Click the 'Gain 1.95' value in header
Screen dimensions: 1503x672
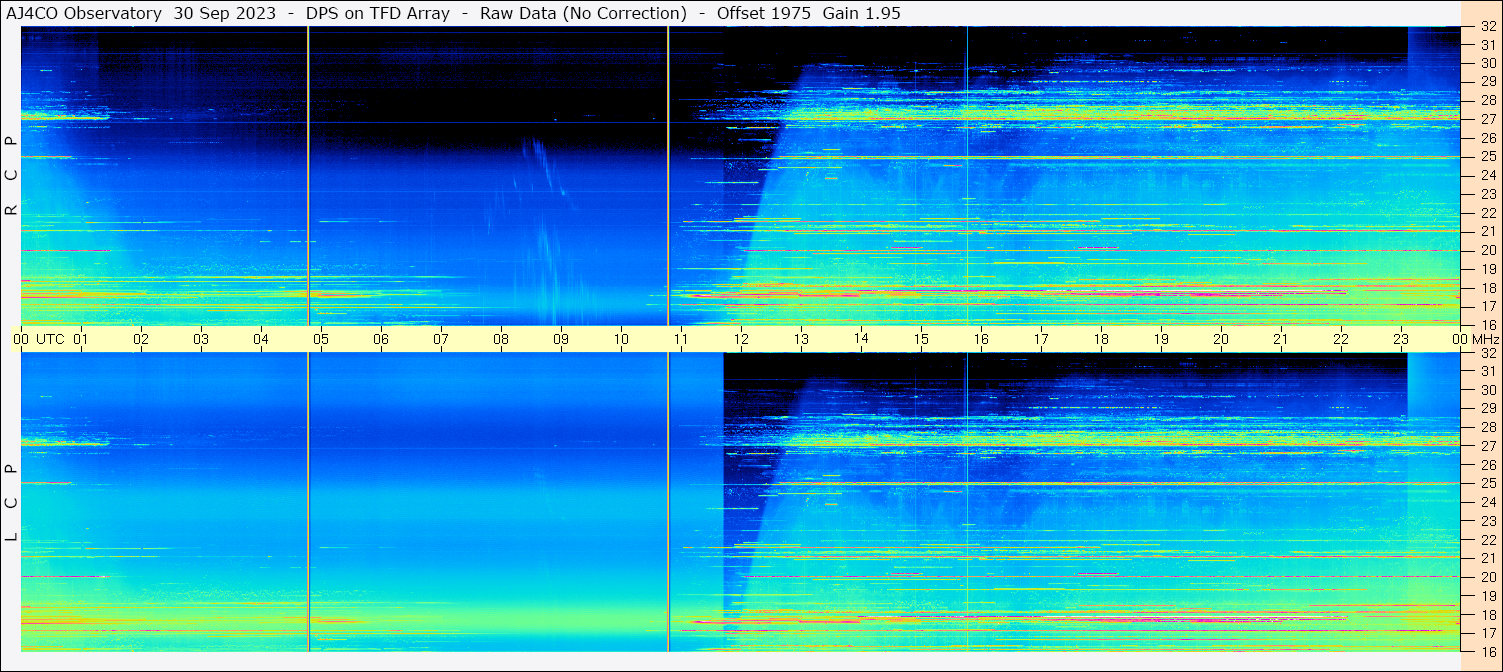pyautogui.click(x=862, y=13)
